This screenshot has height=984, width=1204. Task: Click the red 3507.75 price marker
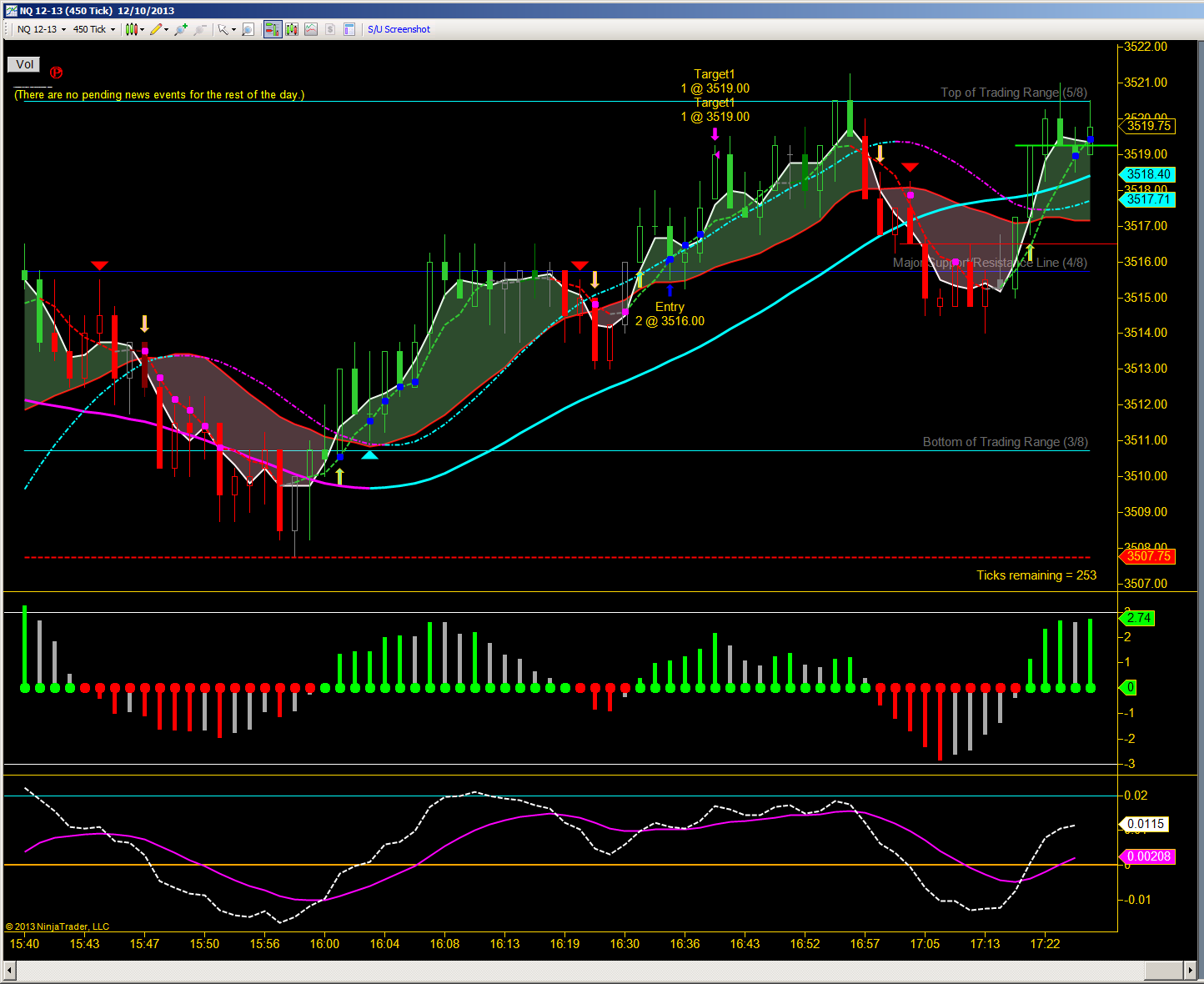pos(1146,556)
